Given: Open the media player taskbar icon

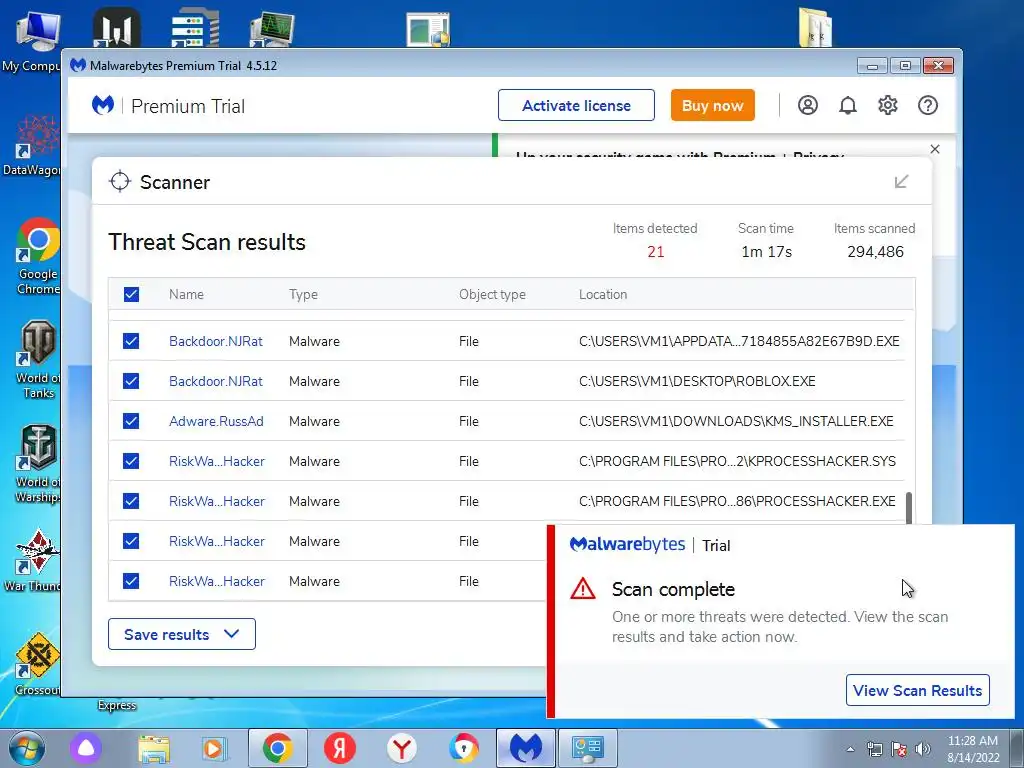Looking at the screenshot, I should pos(214,749).
